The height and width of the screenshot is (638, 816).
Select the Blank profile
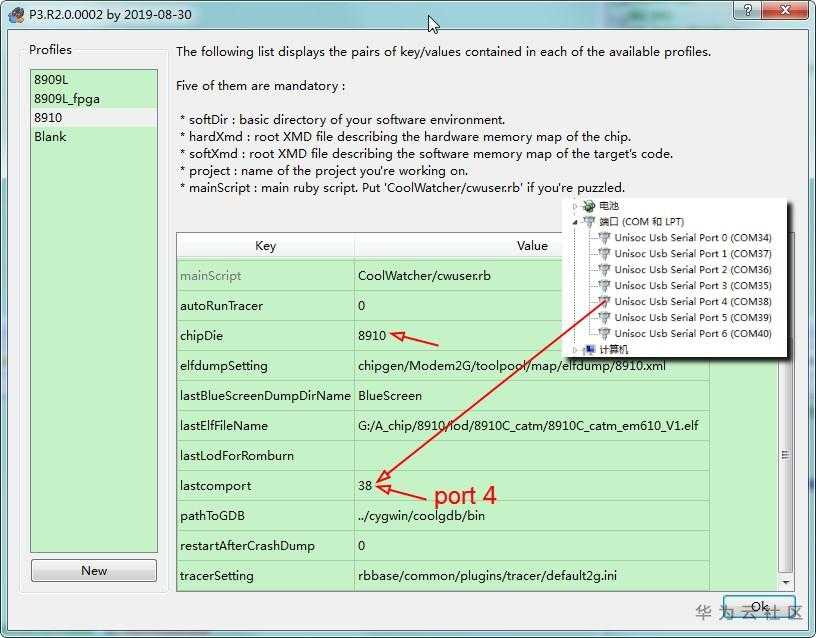(x=94, y=137)
